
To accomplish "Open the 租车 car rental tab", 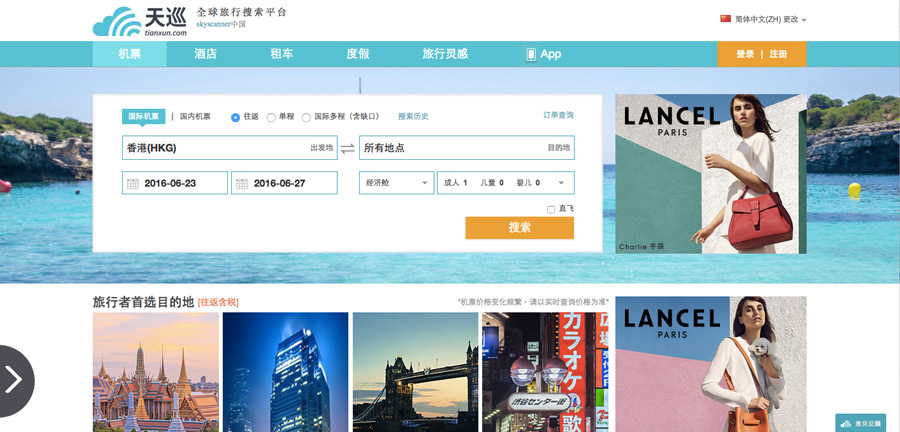I will pos(282,54).
